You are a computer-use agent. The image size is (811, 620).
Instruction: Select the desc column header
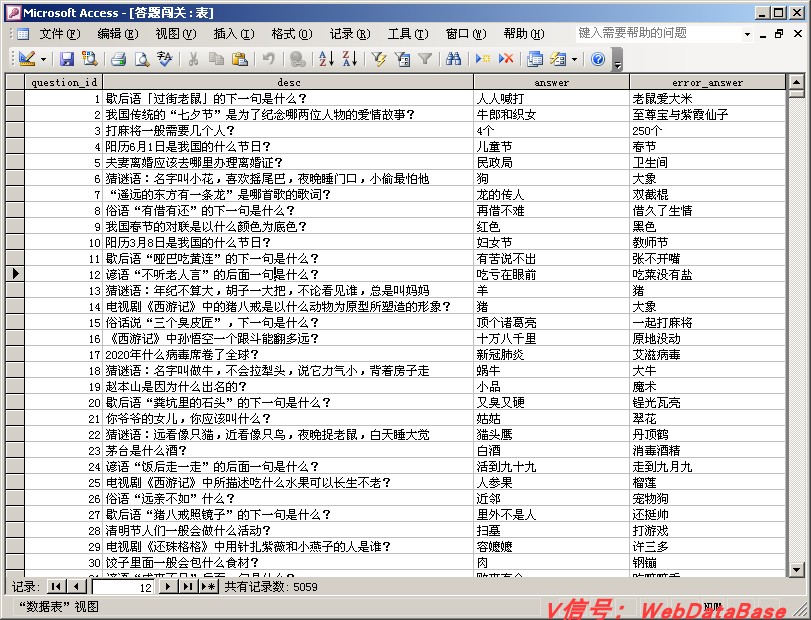coord(288,82)
